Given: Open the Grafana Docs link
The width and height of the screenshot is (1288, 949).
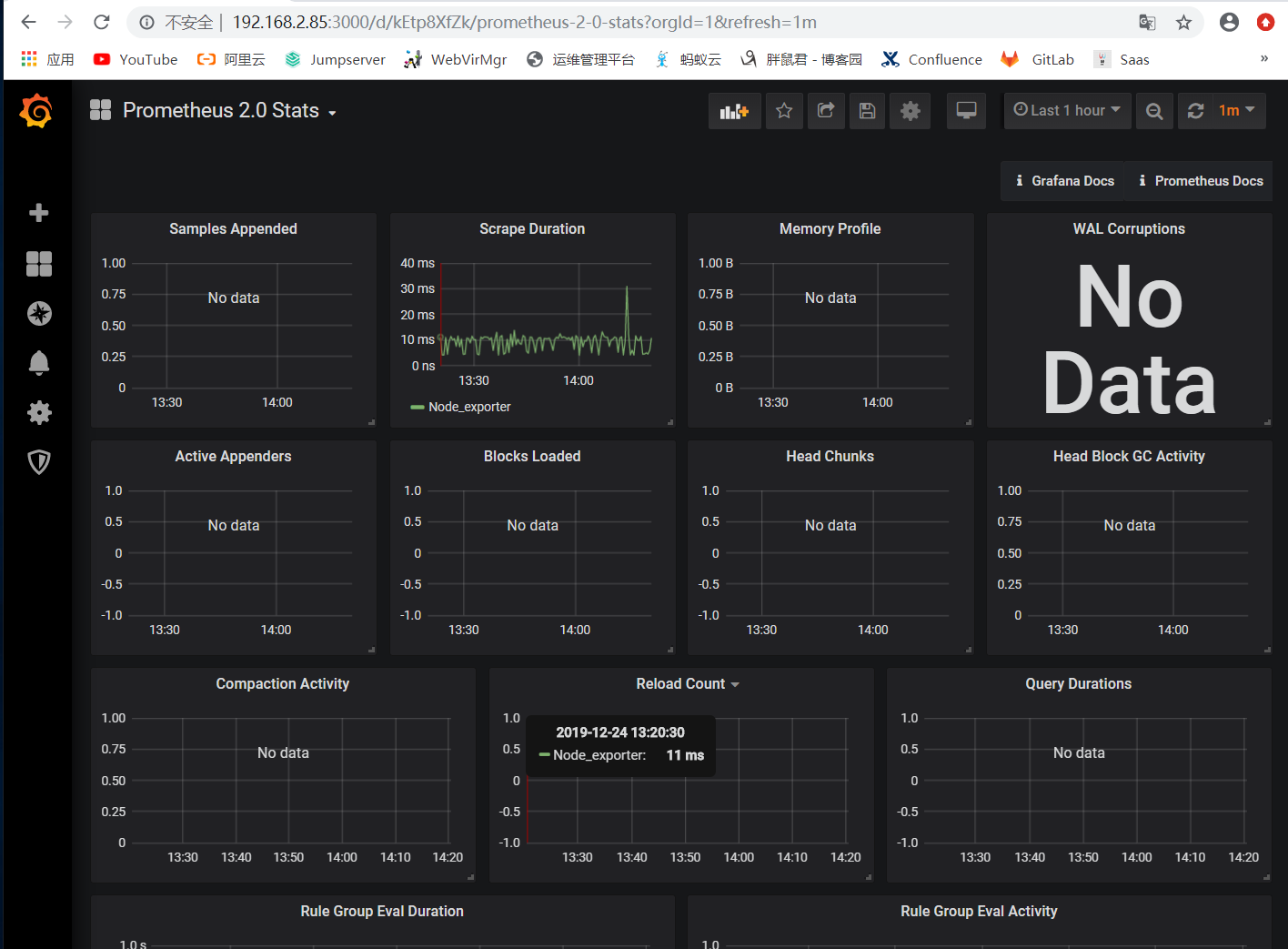Looking at the screenshot, I should [x=1064, y=181].
